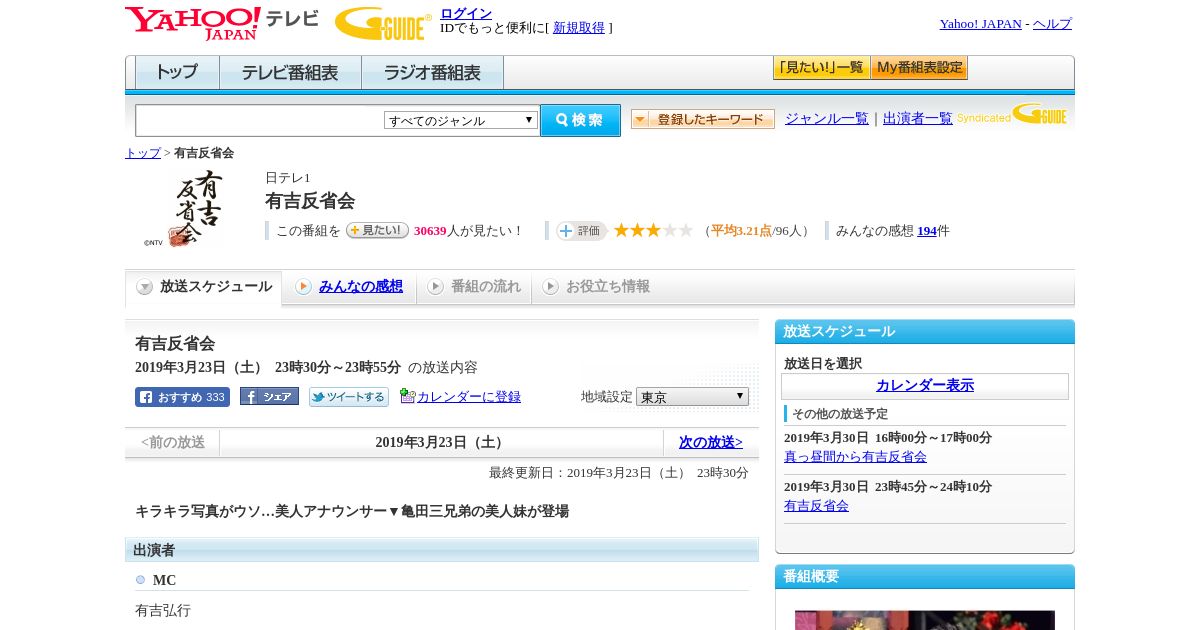Open the ログイン link
Viewport: 1200px width, 630px height.
coord(466,13)
